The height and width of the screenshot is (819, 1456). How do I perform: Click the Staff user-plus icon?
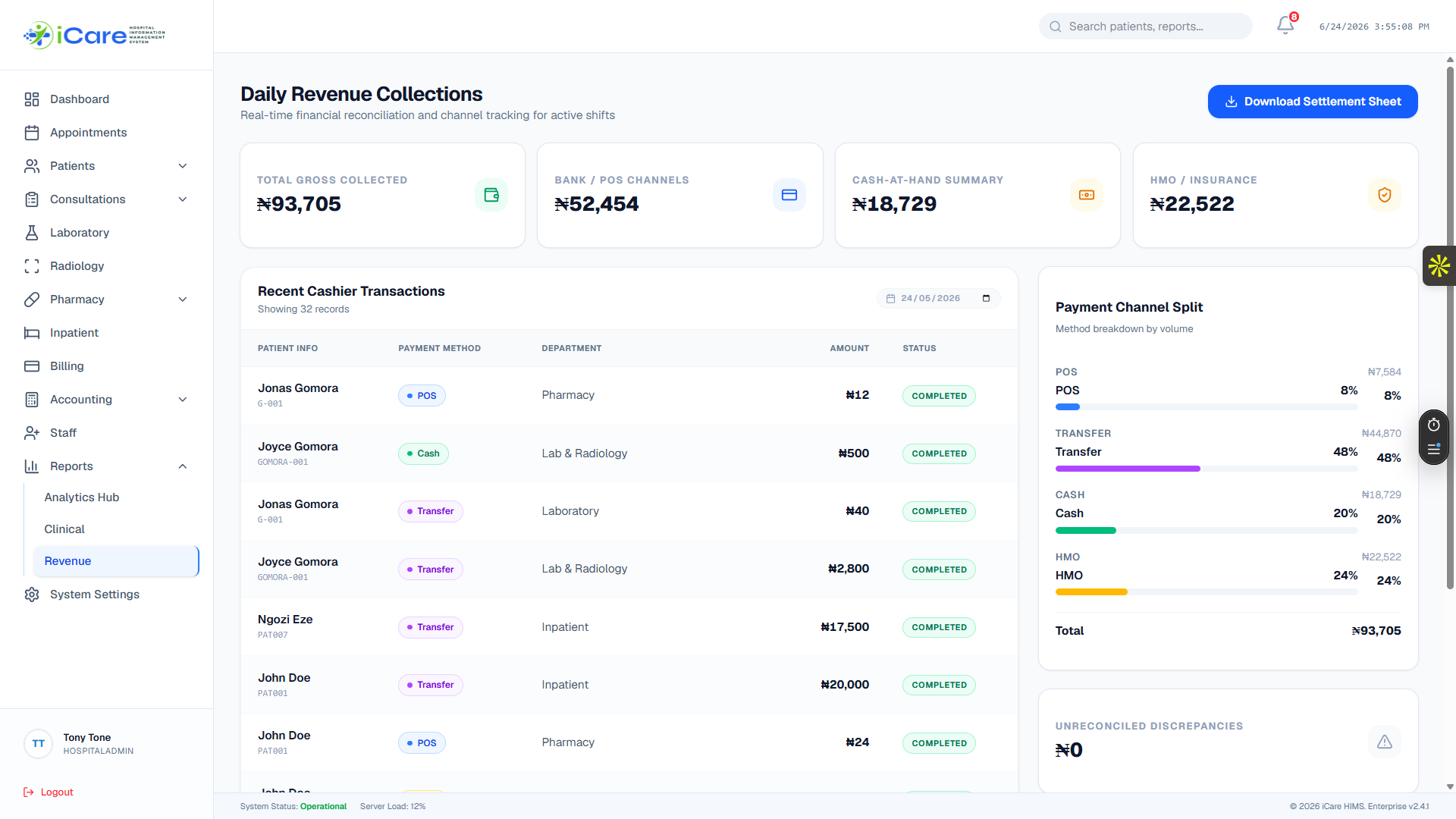point(32,433)
